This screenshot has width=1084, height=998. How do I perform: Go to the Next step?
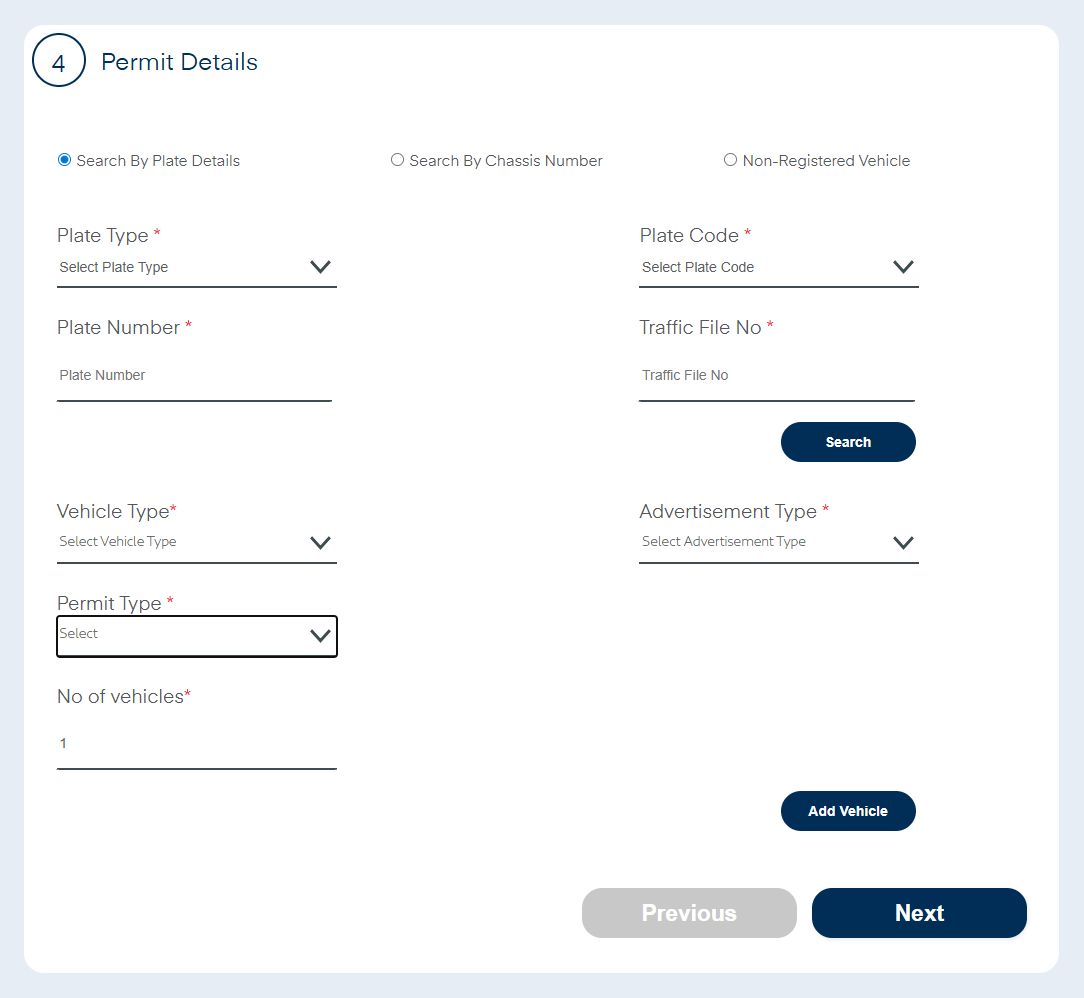pyautogui.click(x=919, y=913)
